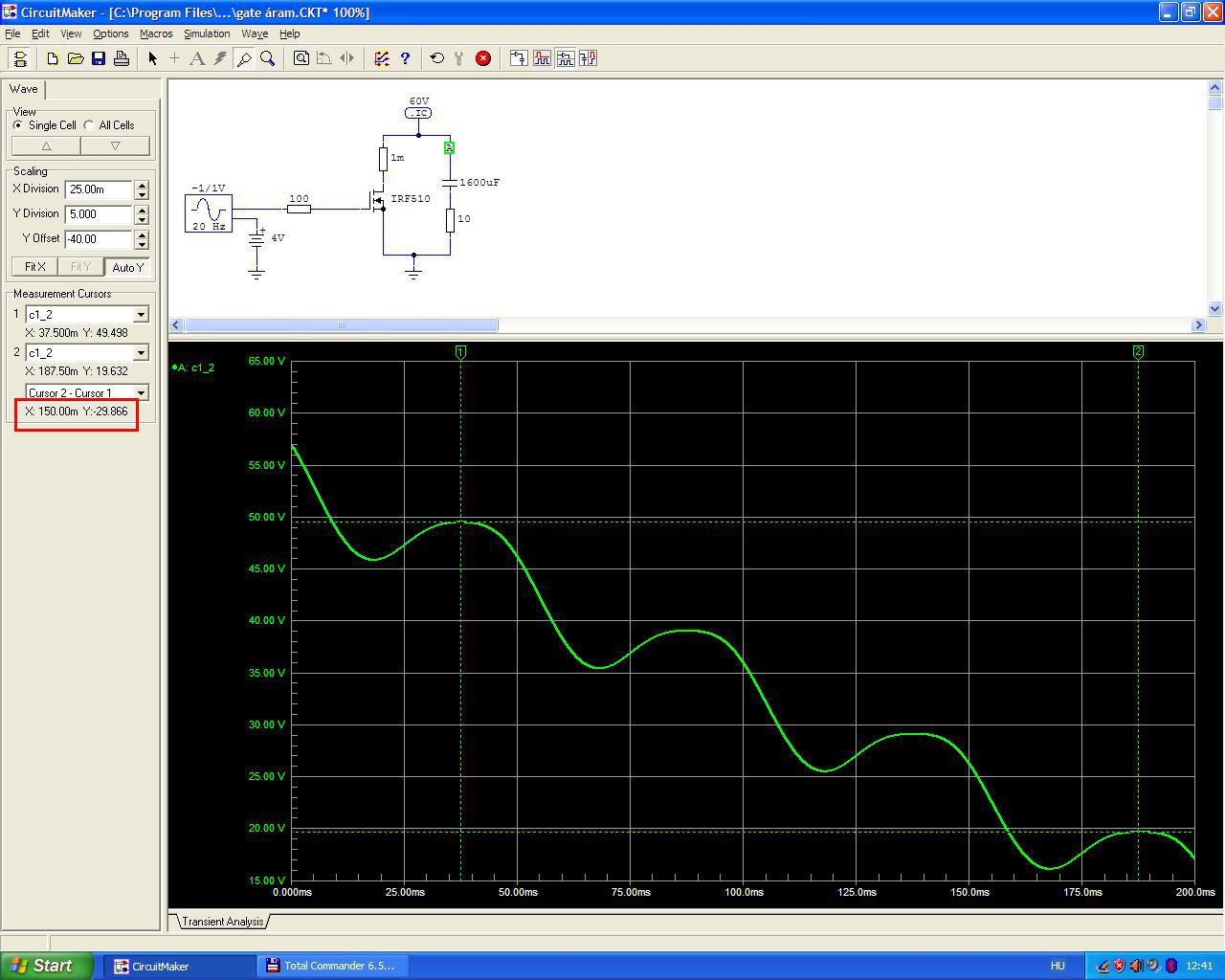
Task: Click the third waveform display icon
Action: [x=565, y=58]
